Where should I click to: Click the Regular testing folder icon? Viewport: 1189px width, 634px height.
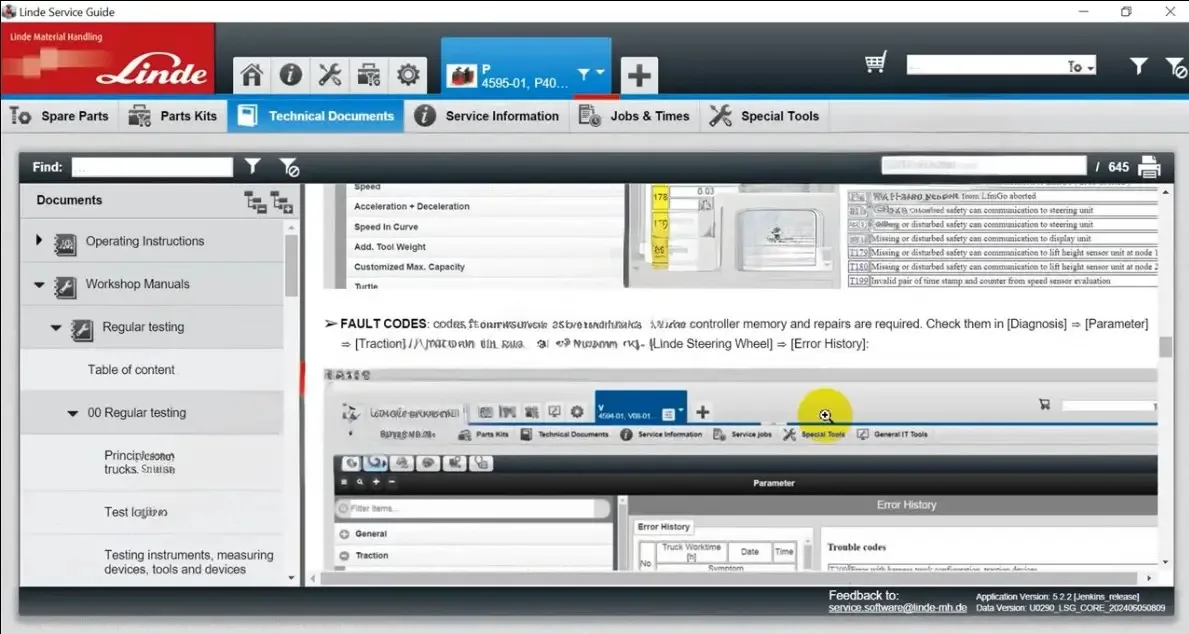tap(82, 330)
